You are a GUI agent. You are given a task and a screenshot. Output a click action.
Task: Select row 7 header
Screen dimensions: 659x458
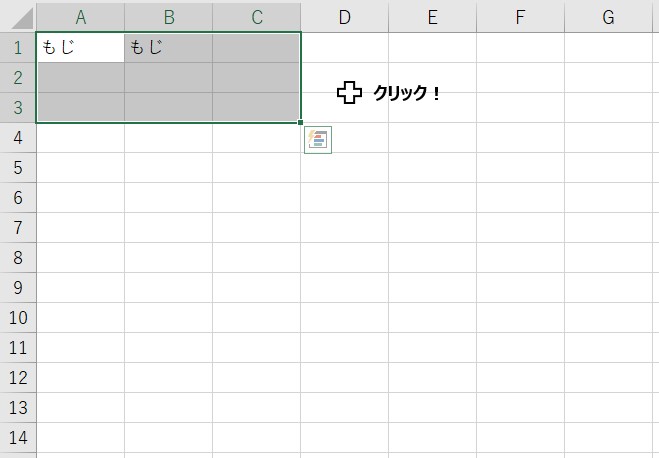pyautogui.click(x=17, y=227)
